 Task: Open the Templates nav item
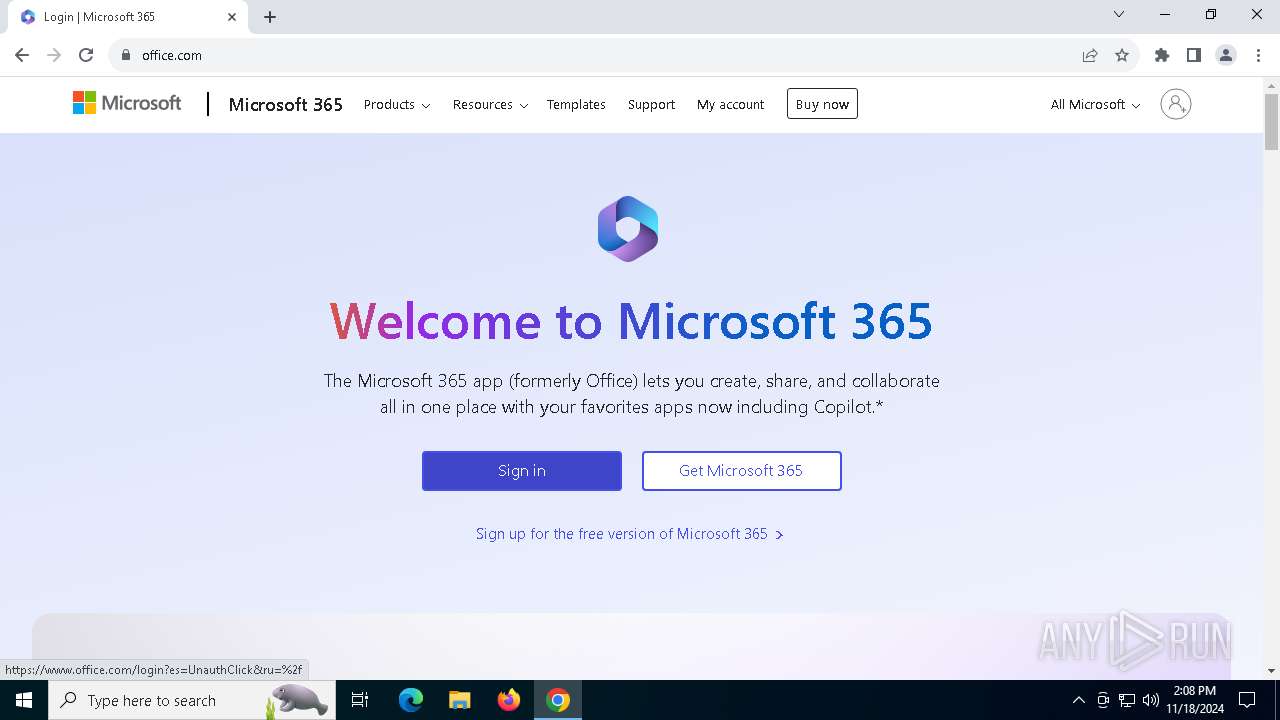pos(576,104)
